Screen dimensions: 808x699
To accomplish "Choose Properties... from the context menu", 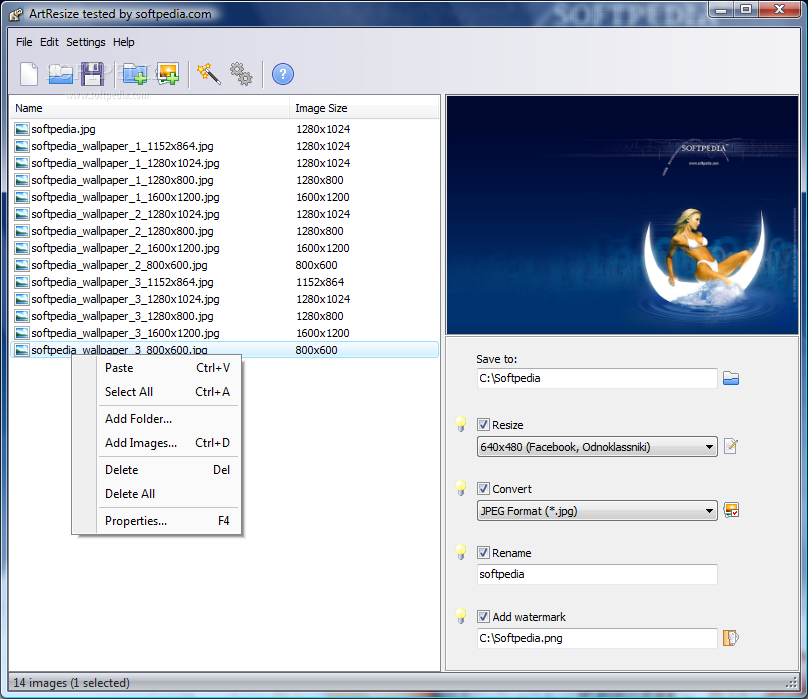I will 168,521.
